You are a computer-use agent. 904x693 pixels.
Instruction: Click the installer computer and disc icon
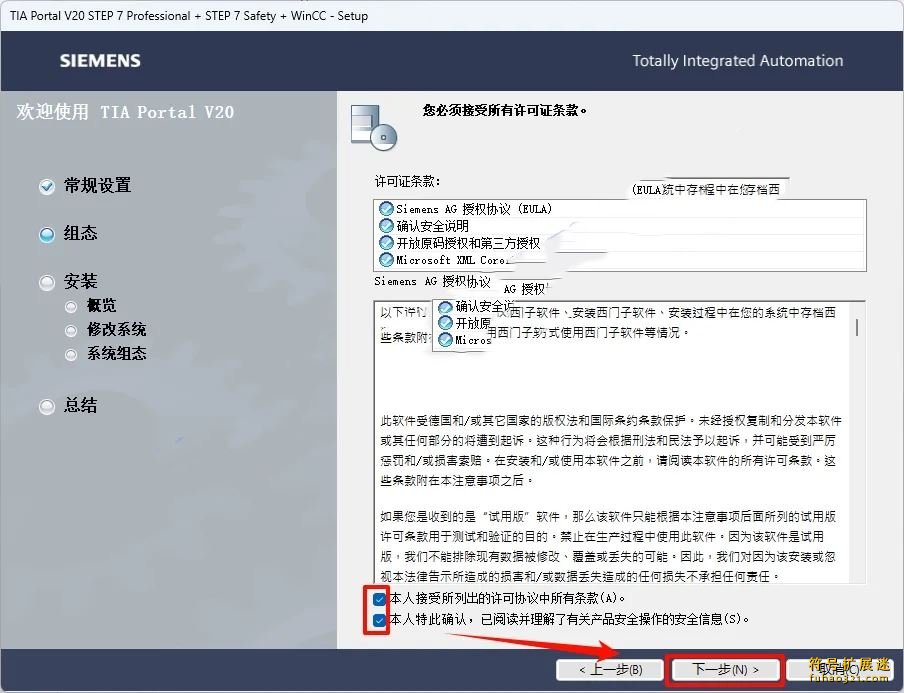click(x=374, y=127)
